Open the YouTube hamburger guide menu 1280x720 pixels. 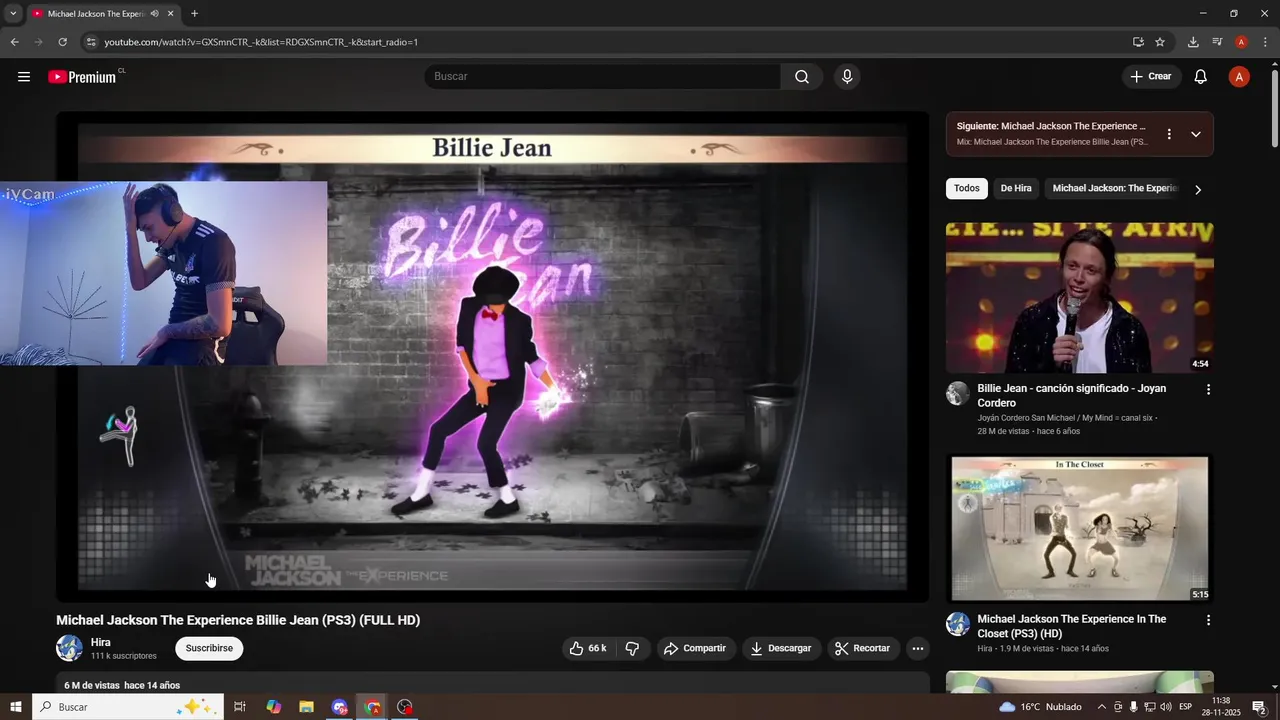24,77
